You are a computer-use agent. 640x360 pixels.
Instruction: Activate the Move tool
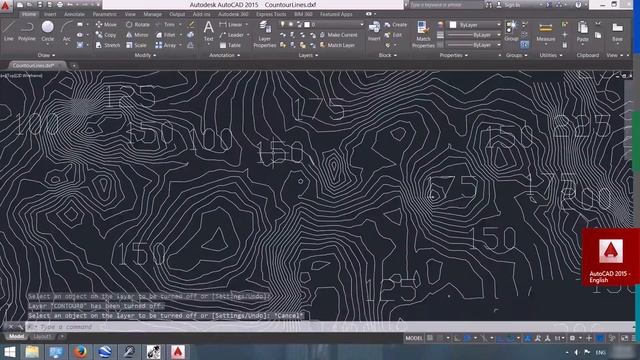click(x=106, y=24)
